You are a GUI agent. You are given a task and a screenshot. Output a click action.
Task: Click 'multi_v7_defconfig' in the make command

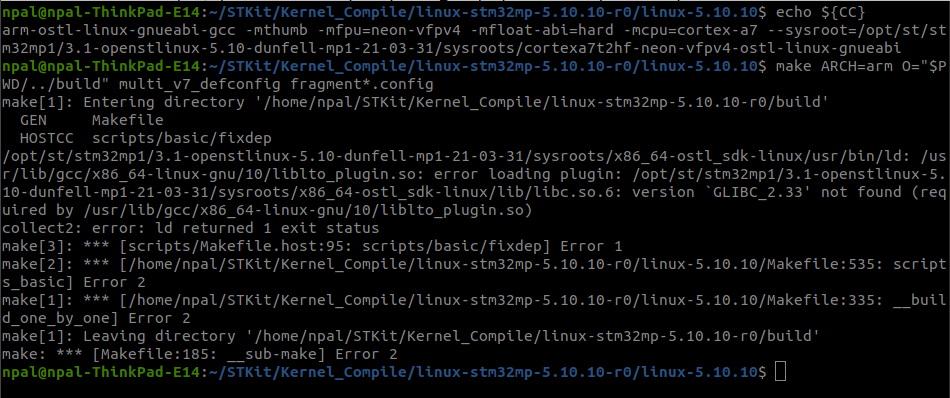(x=200, y=82)
